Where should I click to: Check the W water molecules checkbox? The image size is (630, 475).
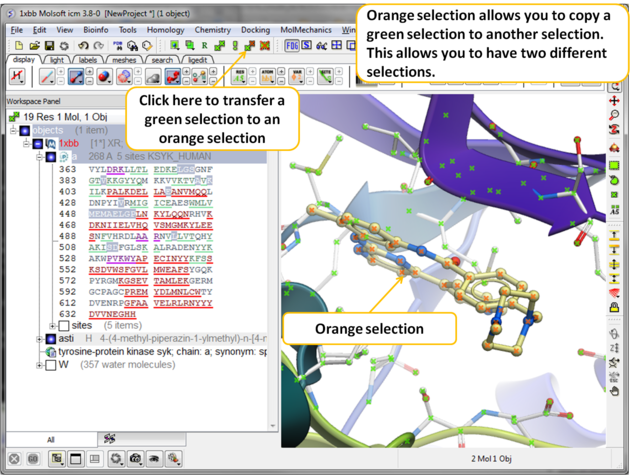point(50,365)
